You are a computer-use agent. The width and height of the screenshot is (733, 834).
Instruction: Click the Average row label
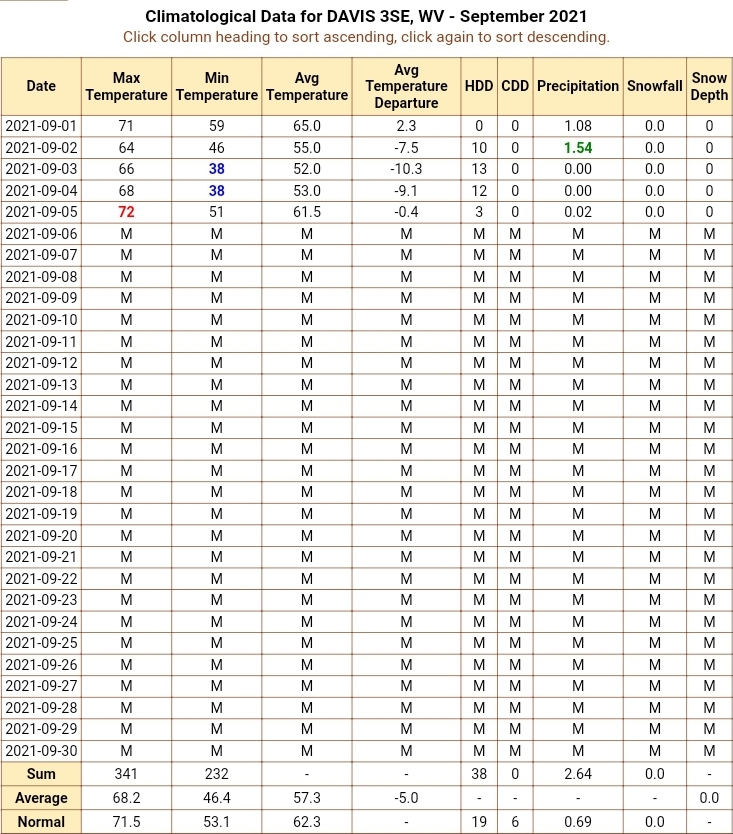(41, 798)
